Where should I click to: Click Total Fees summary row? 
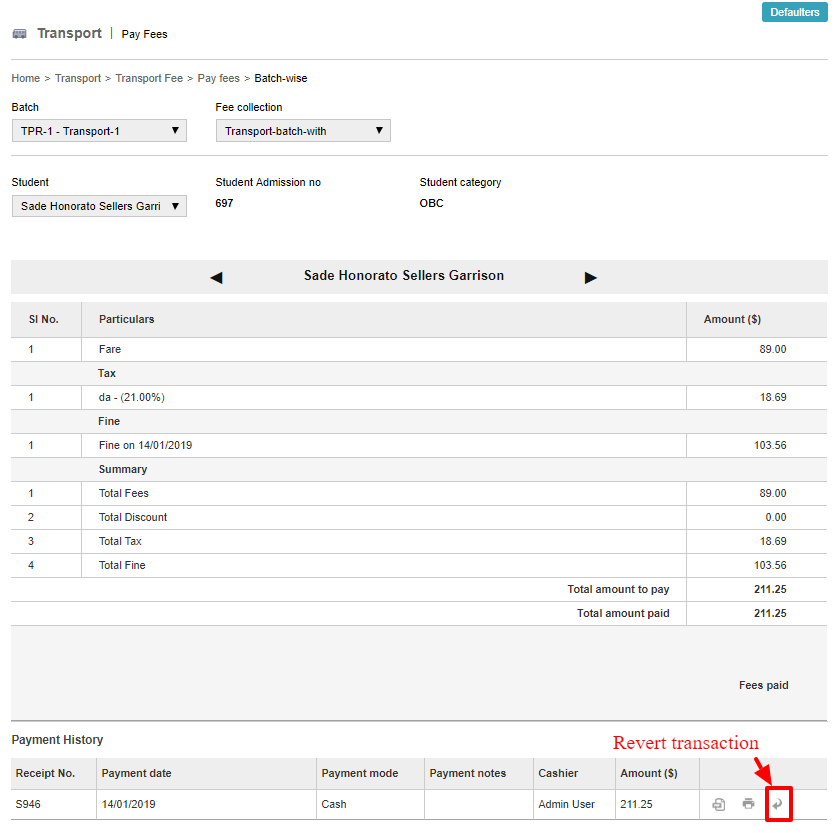coord(419,493)
